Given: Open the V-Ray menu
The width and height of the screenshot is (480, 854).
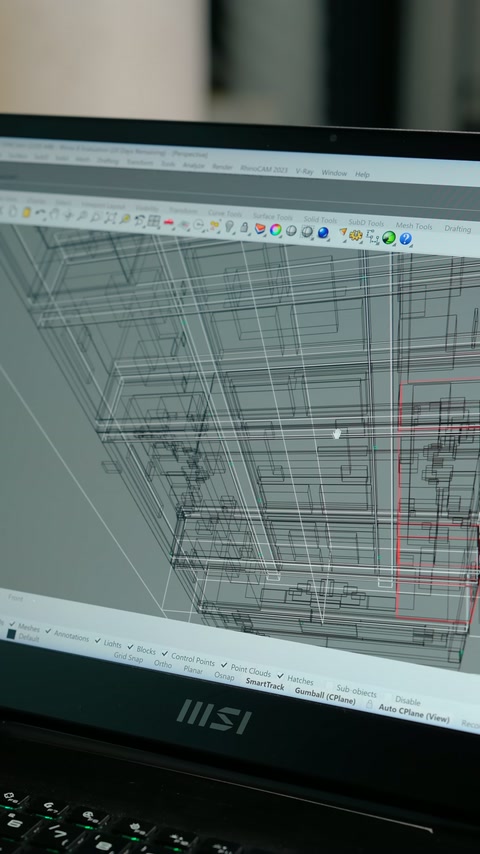Looking at the screenshot, I should coord(305,171).
